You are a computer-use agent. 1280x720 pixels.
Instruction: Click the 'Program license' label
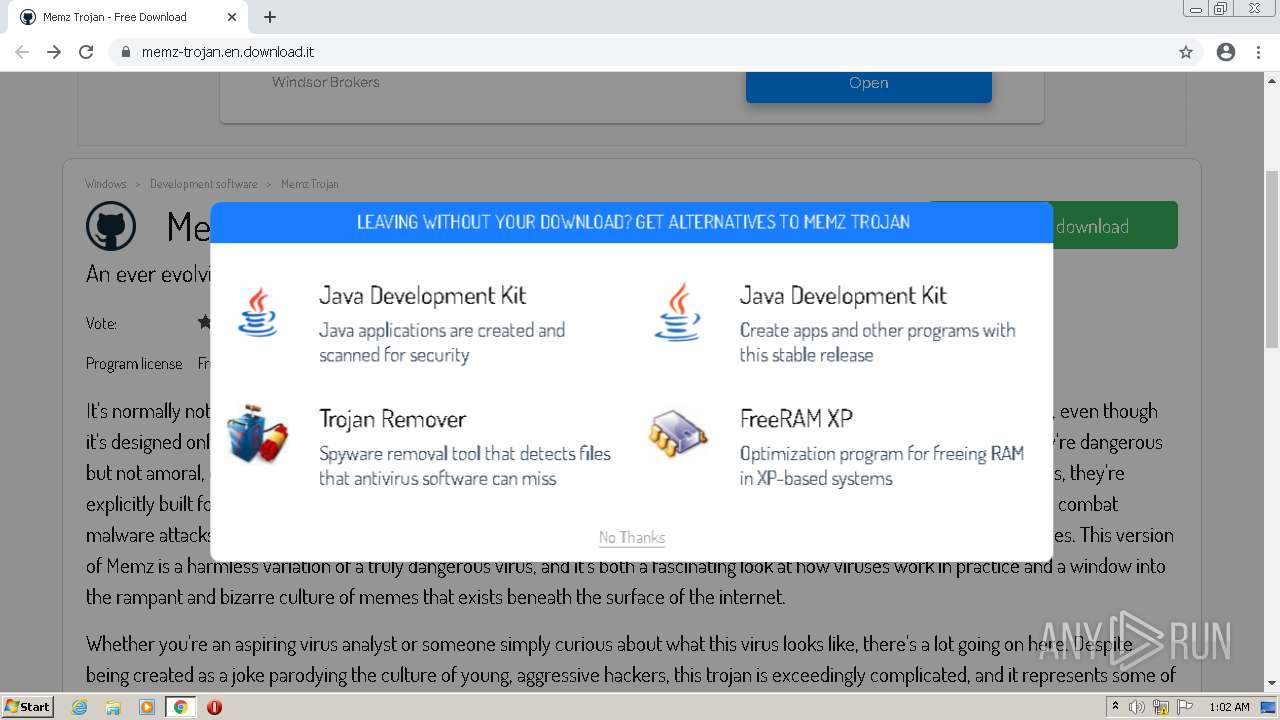134,364
